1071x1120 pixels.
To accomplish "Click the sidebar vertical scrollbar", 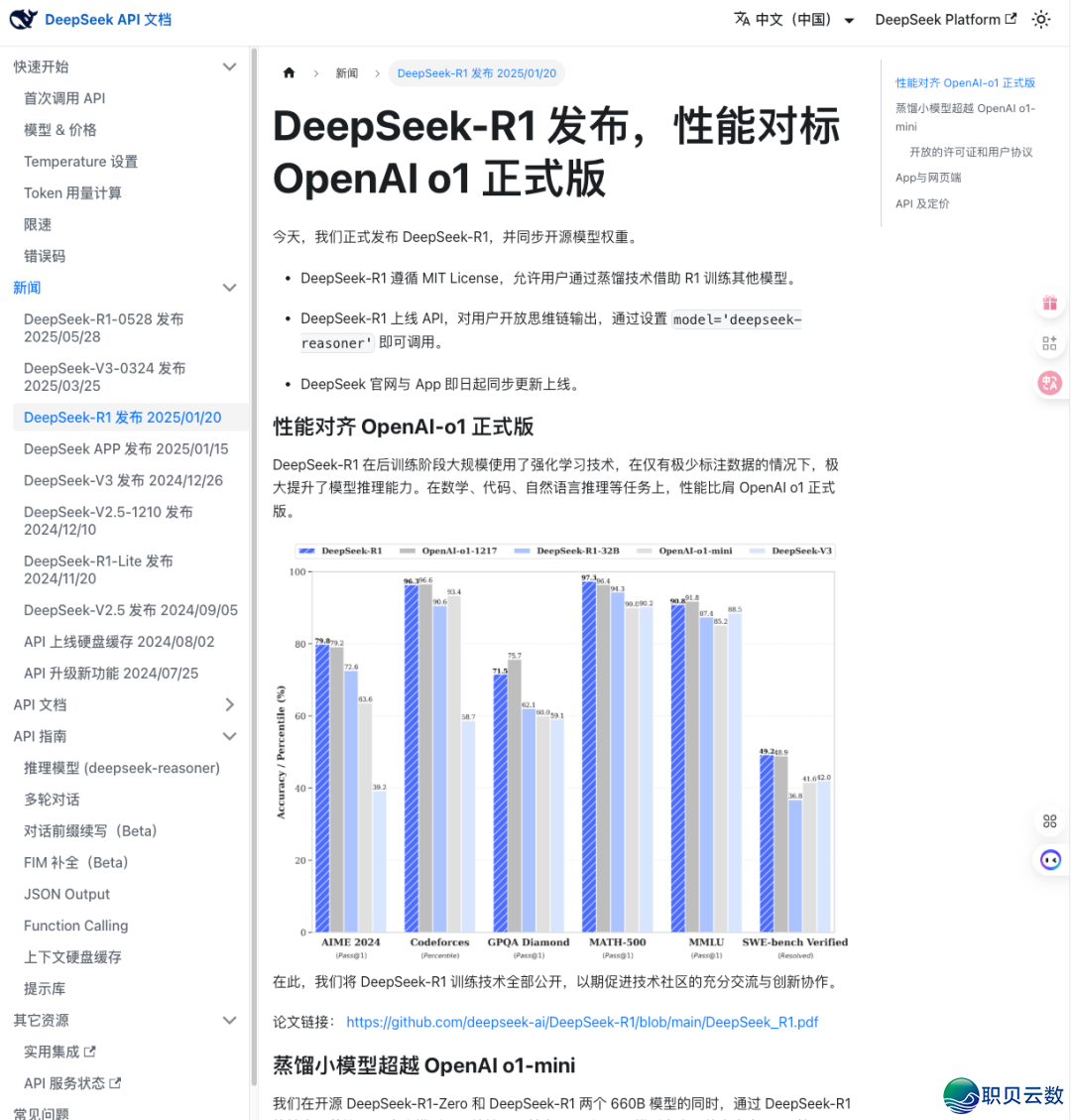I will (x=254, y=565).
